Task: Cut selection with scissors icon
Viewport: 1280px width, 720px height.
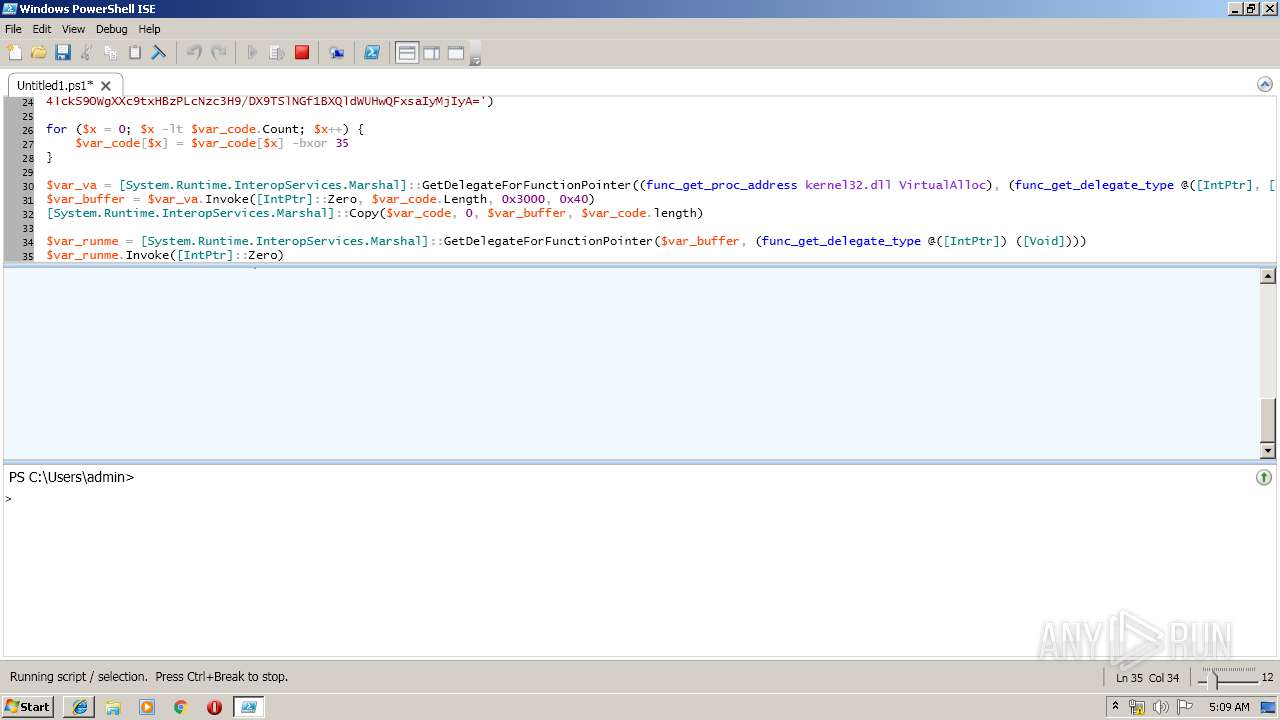Action: (86, 53)
